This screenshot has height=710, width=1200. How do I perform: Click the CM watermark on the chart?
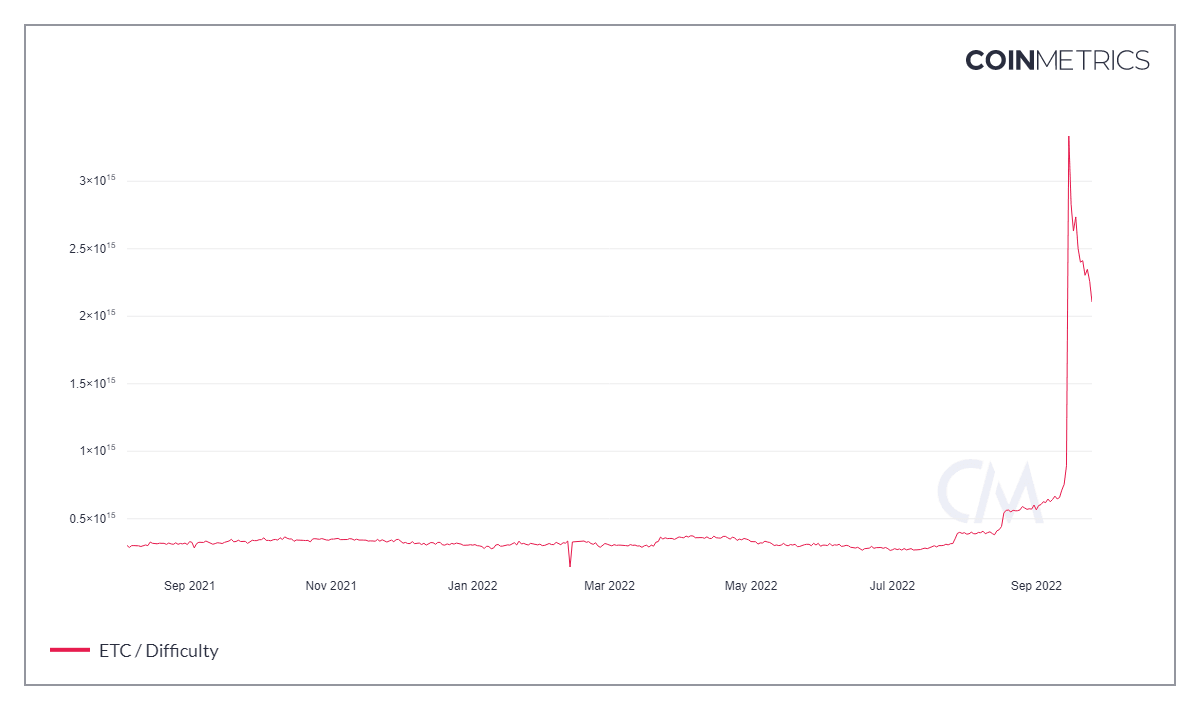tap(986, 491)
